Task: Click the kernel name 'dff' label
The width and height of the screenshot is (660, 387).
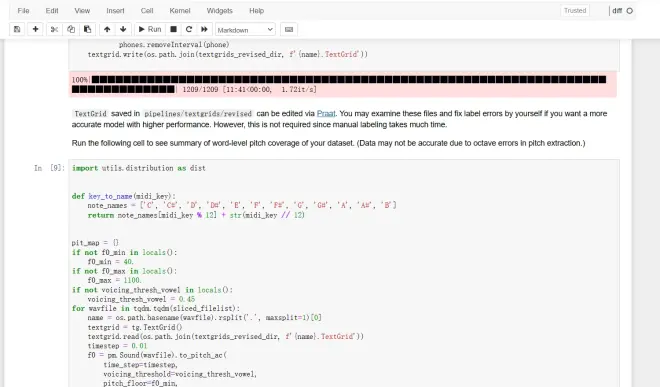Action: click(617, 11)
